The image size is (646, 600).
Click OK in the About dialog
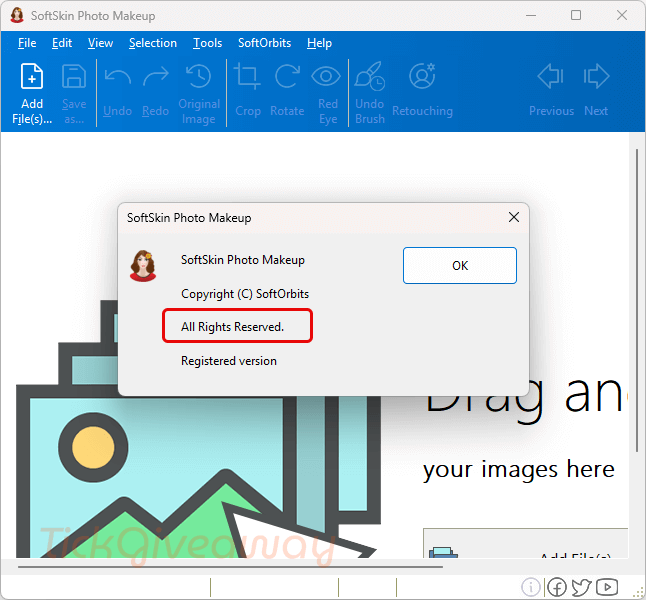460,265
